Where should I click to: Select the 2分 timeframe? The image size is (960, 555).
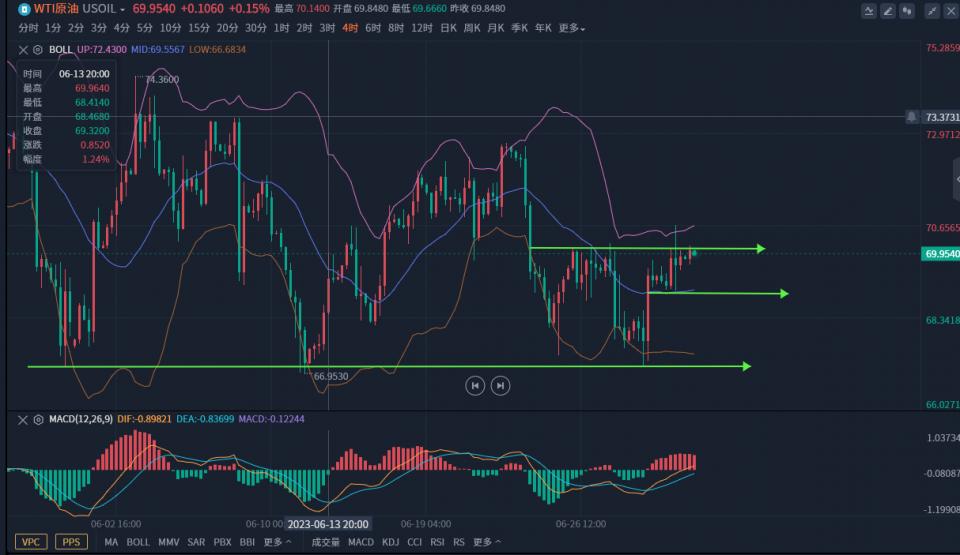[76, 28]
